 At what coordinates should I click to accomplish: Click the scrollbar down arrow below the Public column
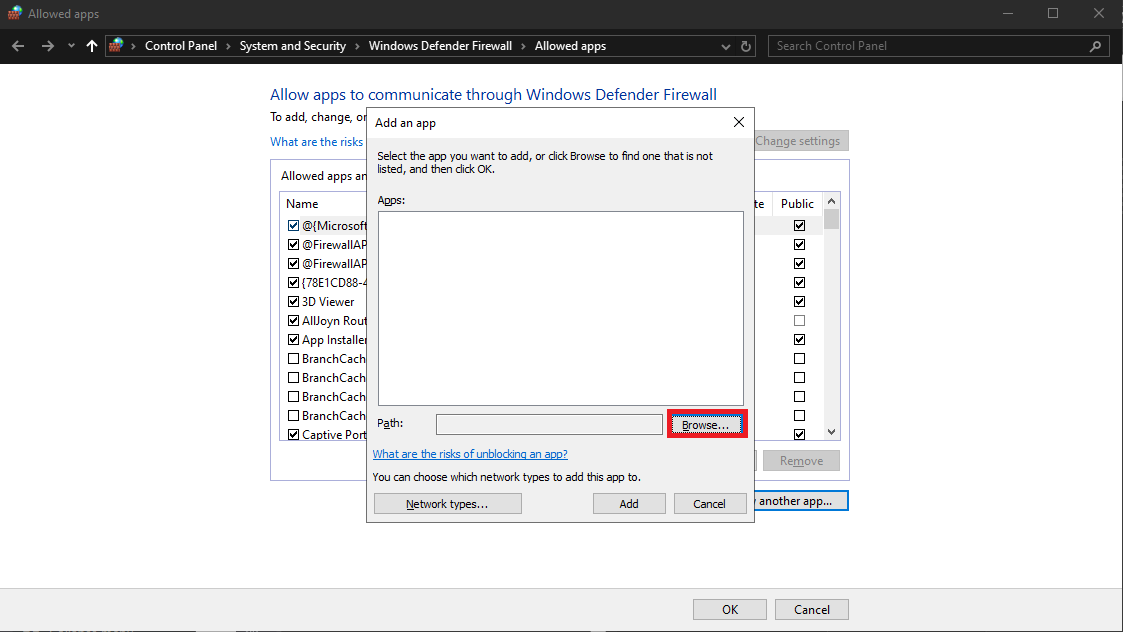(830, 431)
